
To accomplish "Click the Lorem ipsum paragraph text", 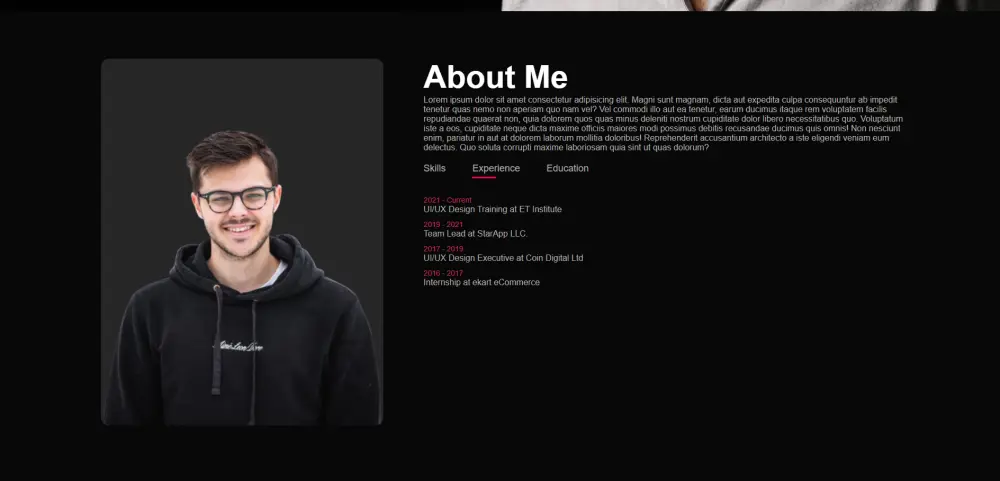I will coord(663,124).
